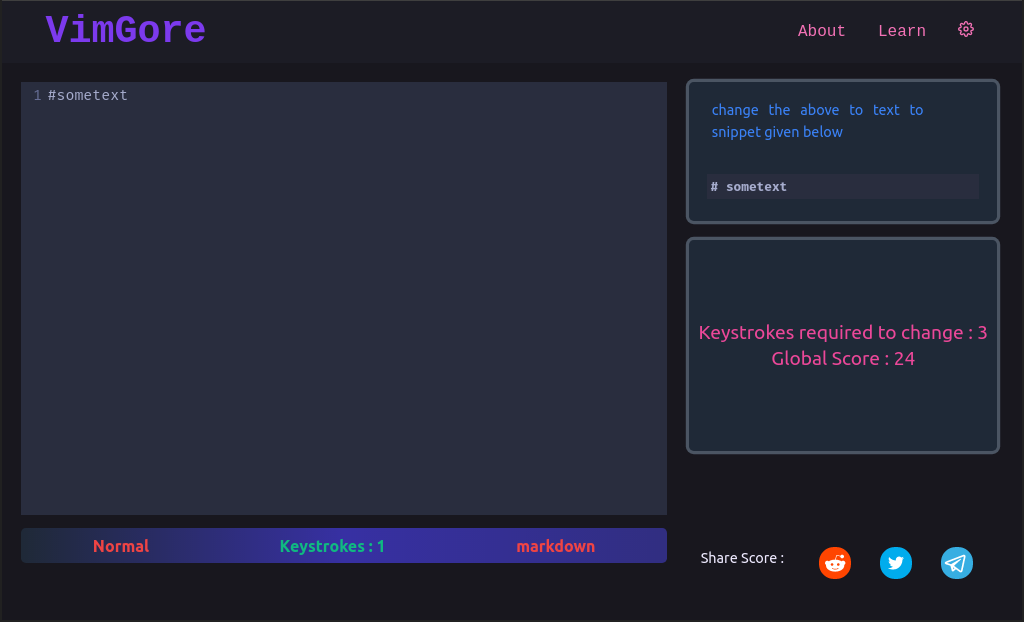Open the Learn page

pyautogui.click(x=901, y=31)
